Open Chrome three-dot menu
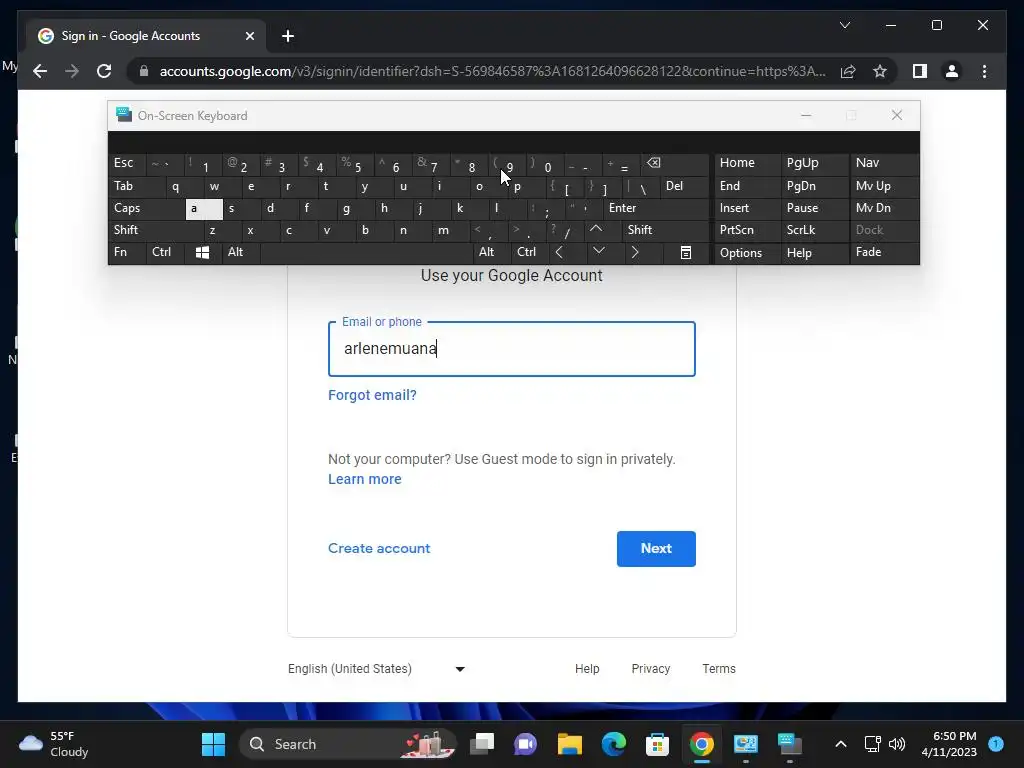Screen dimensions: 1024x768 [984, 71]
